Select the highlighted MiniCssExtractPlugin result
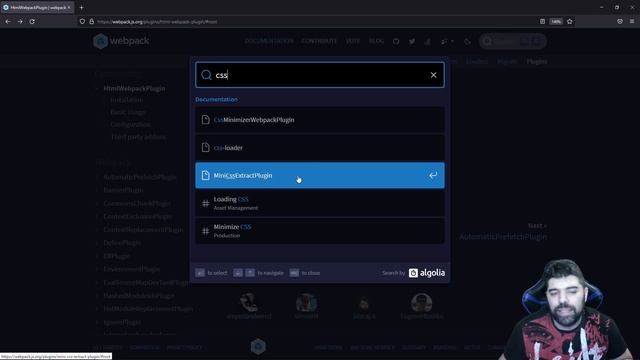 (320, 175)
